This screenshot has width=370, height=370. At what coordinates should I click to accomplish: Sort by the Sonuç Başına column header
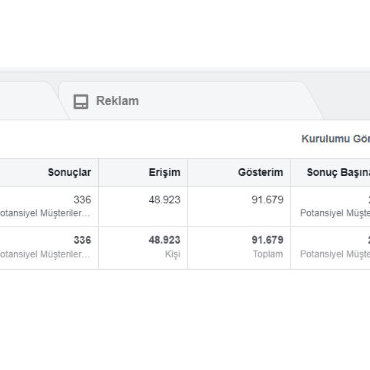tap(338, 172)
